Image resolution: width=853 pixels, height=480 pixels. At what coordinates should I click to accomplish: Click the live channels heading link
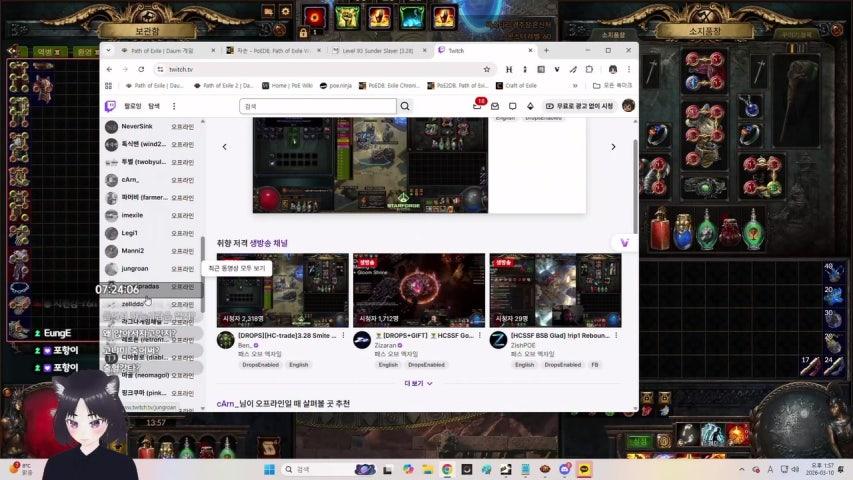(268, 243)
